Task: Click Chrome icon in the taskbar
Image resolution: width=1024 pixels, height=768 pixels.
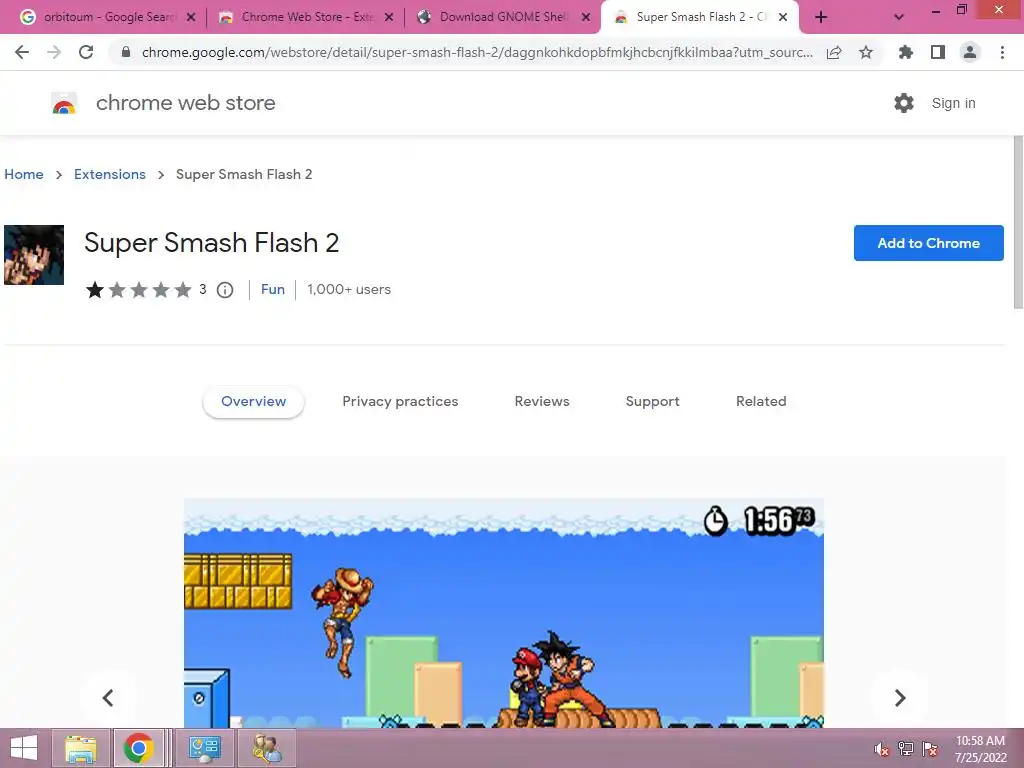Action: click(138, 748)
